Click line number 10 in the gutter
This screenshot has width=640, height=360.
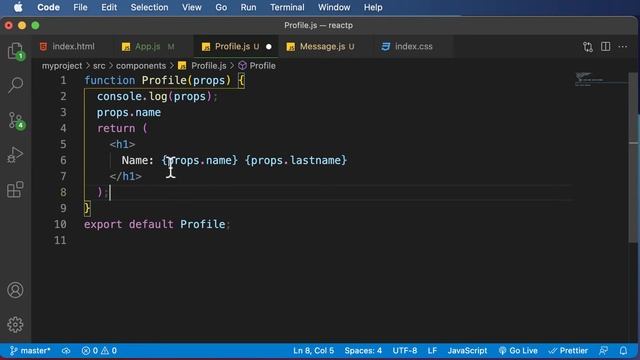coord(60,224)
